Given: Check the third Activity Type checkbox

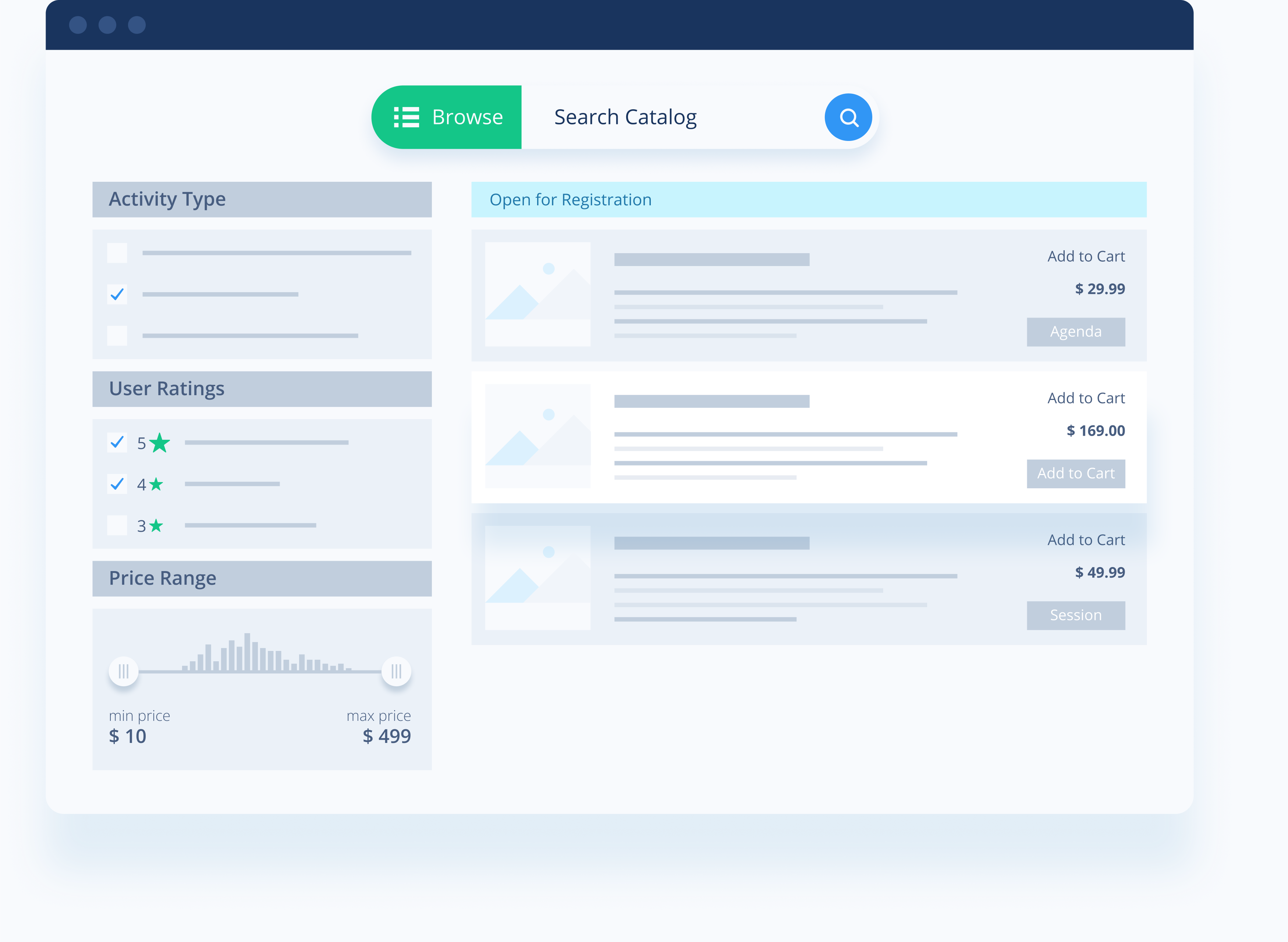Looking at the screenshot, I should (117, 335).
